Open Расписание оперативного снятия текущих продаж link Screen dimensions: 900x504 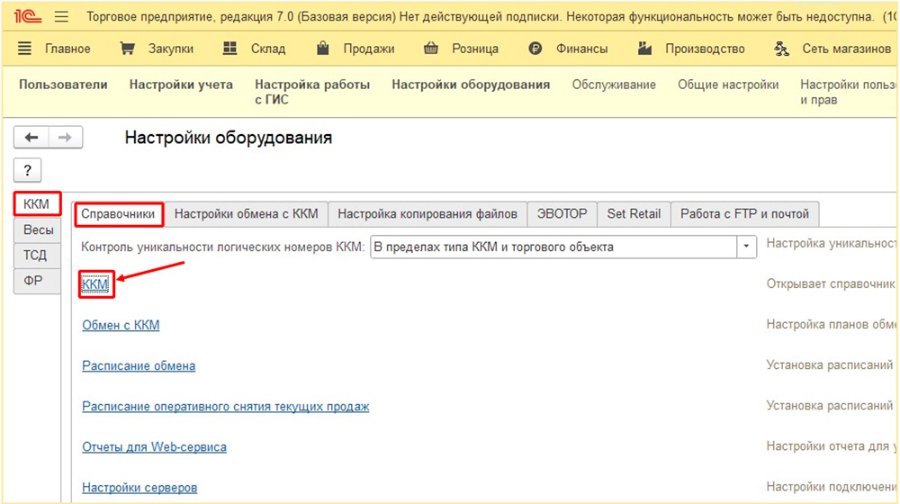pyautogui.click(x=226, y=406)
